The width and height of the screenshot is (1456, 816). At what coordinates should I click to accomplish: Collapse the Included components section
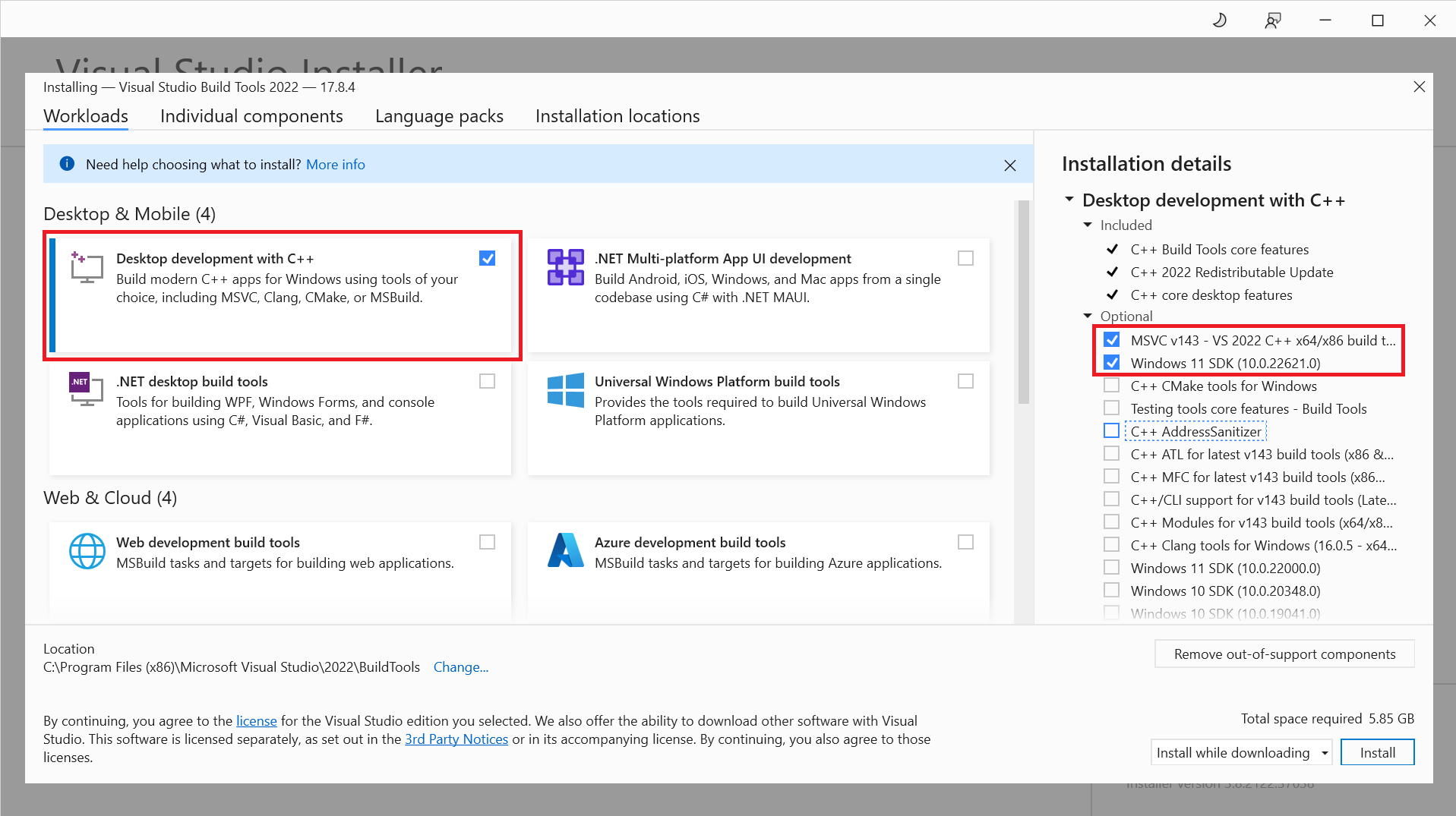(1088, 225)
